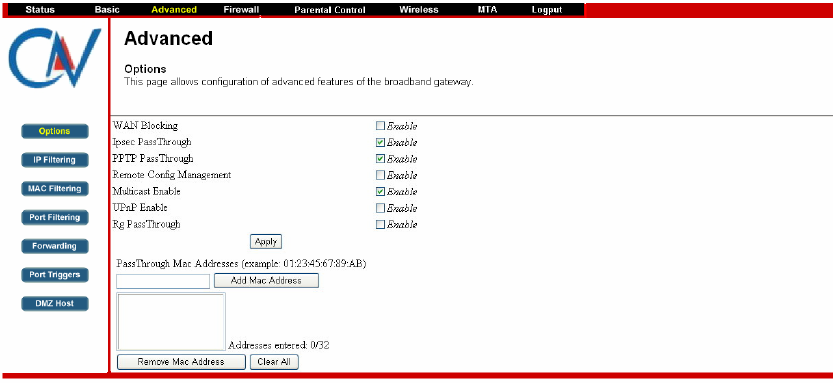Go to the Port Triggers page
The image size is (833, 383).
(55, 275)
